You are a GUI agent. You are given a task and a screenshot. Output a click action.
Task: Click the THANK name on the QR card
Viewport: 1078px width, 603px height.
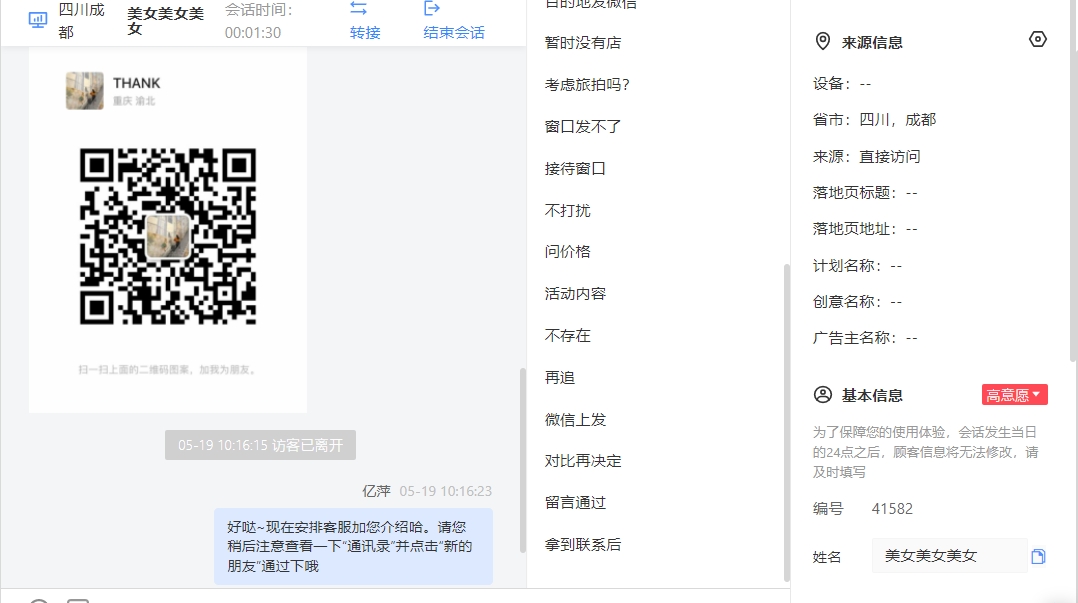coord(136,83)
